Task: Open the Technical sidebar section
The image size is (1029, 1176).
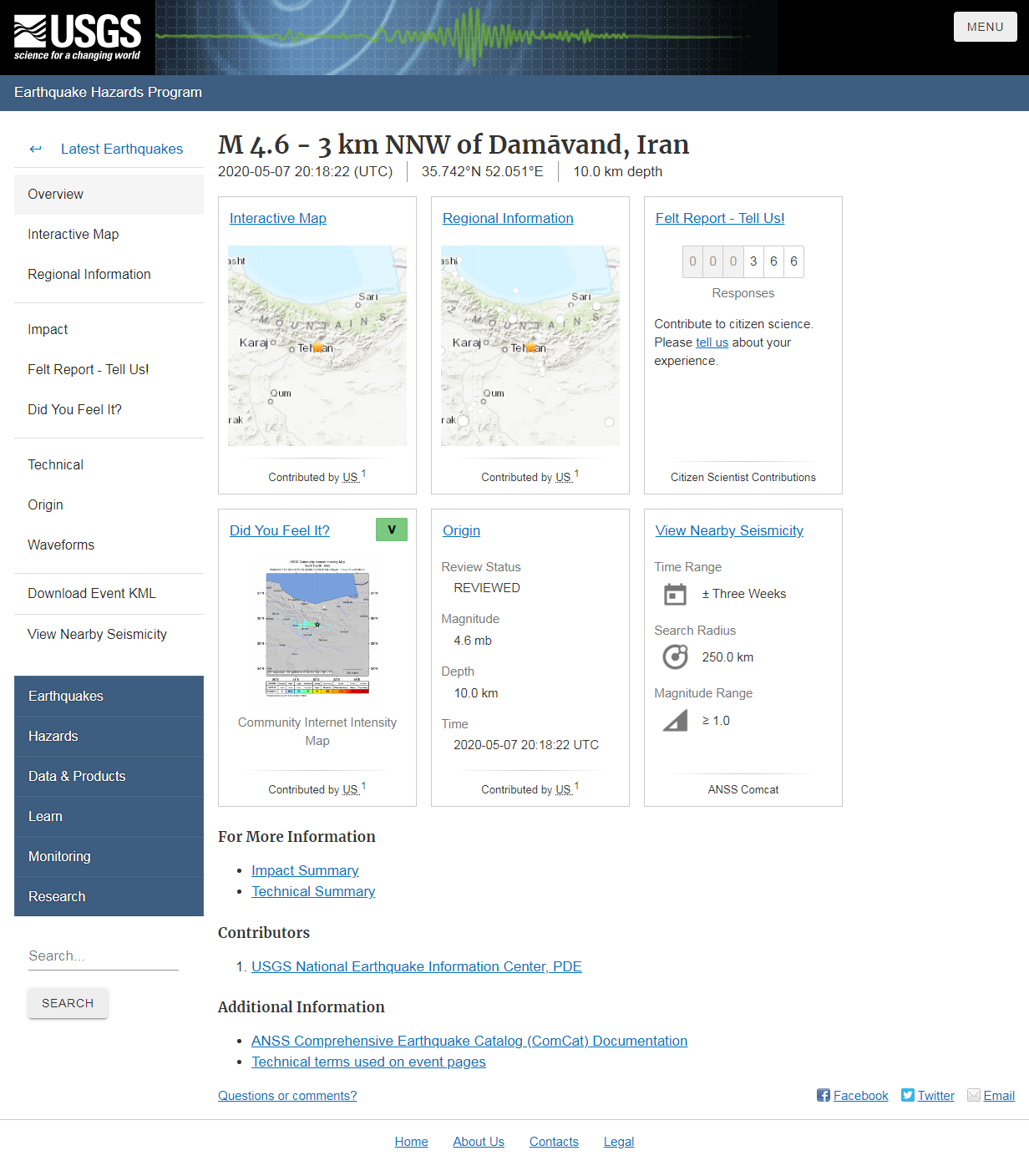Action: [55, 464]
